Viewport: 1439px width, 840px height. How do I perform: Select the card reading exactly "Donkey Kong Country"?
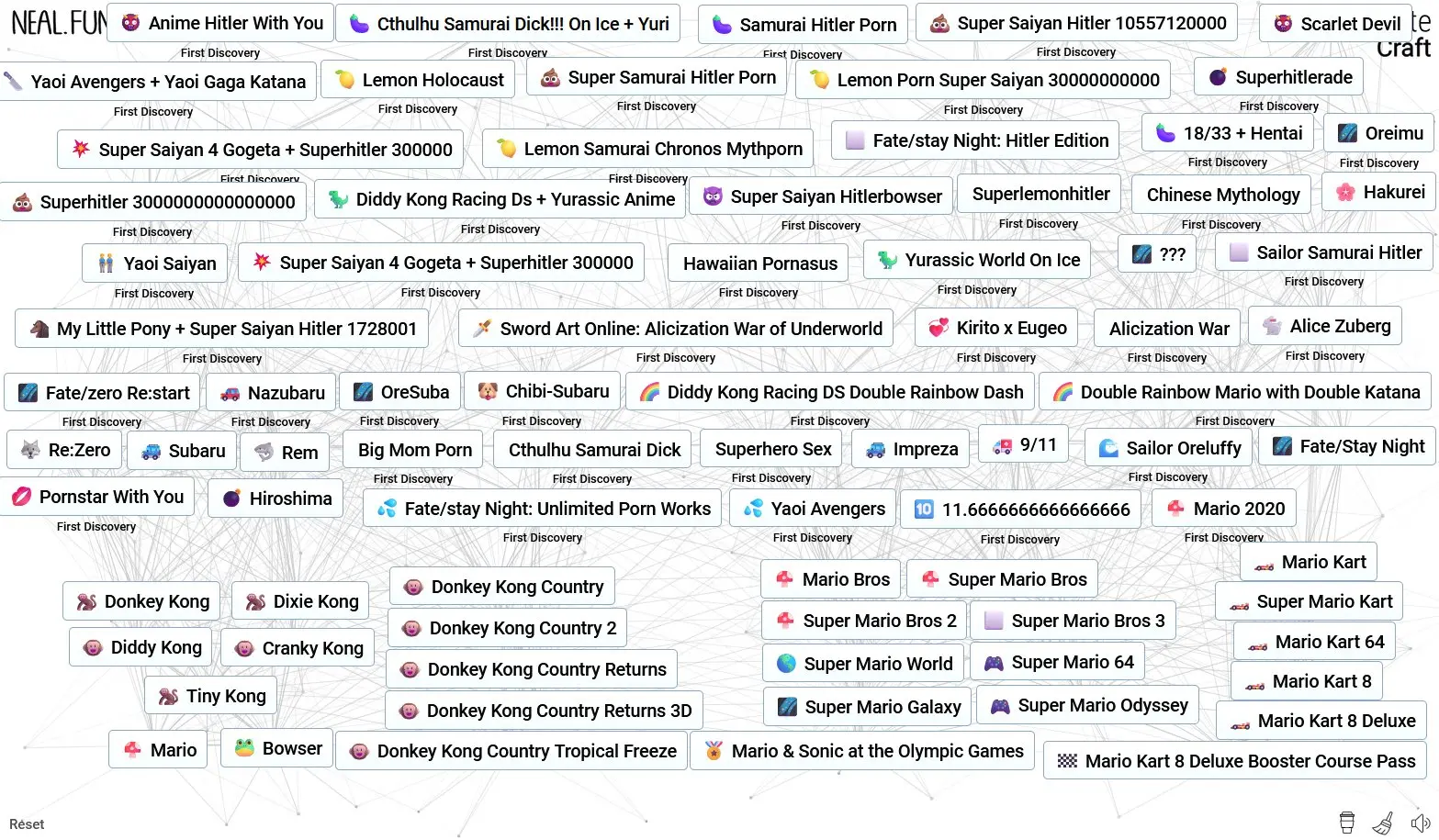pyautogui.click(x=502, y=587)
